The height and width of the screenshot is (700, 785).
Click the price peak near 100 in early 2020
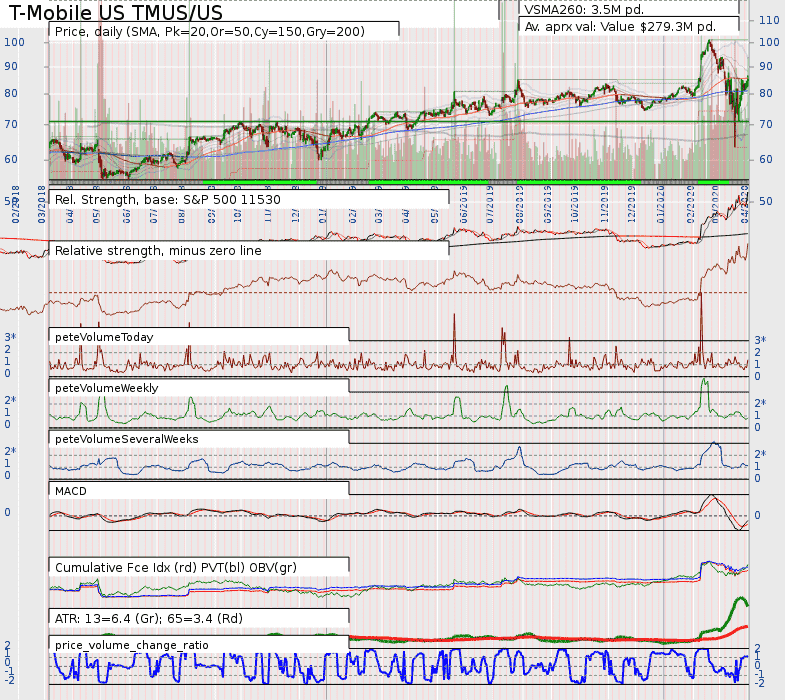(x=708, y=43)
